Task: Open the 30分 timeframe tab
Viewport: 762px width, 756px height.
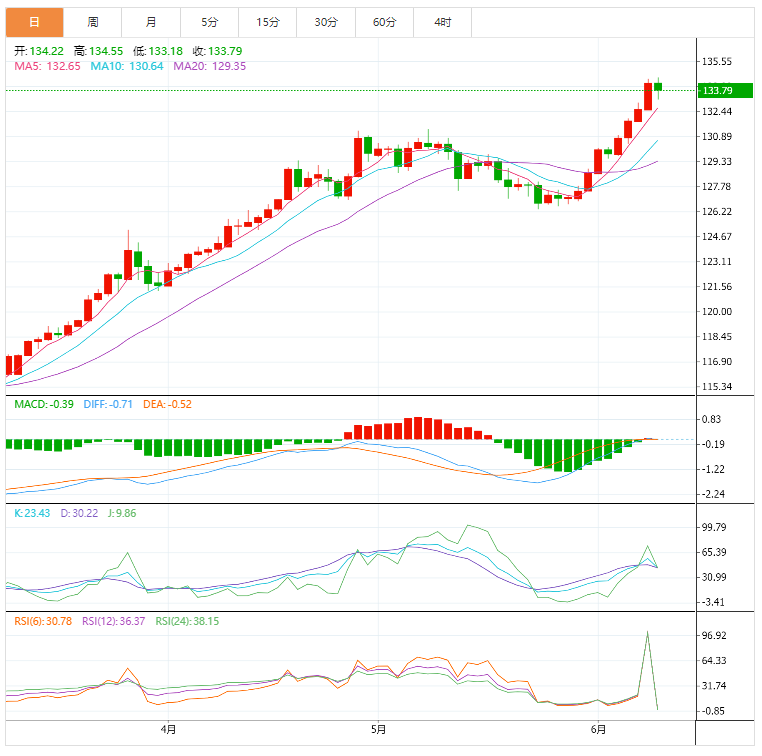Action: coord(326,22)
